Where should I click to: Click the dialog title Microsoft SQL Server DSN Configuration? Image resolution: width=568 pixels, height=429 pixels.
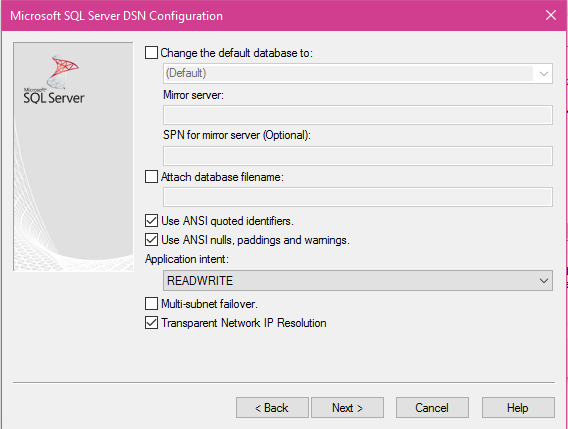(116, 16)
